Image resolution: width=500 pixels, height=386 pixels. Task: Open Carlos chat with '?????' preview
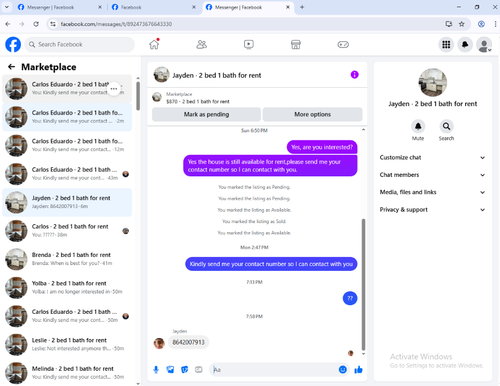[67, 231]
